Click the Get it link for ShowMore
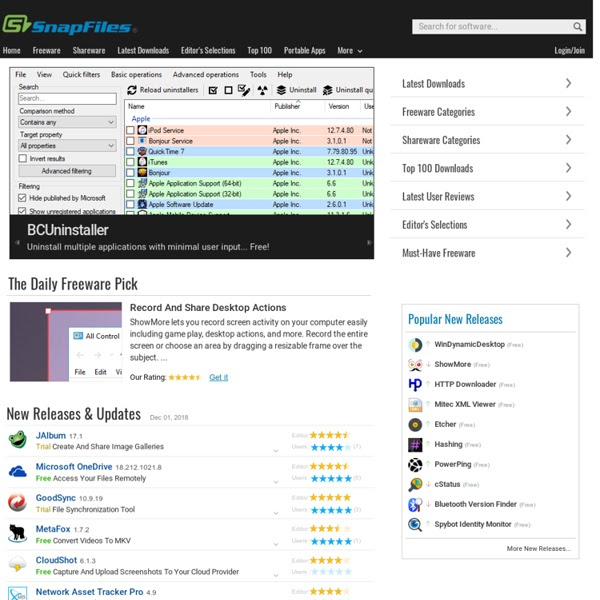This screenshot has height=600, width=600. [x=218, y=377]
